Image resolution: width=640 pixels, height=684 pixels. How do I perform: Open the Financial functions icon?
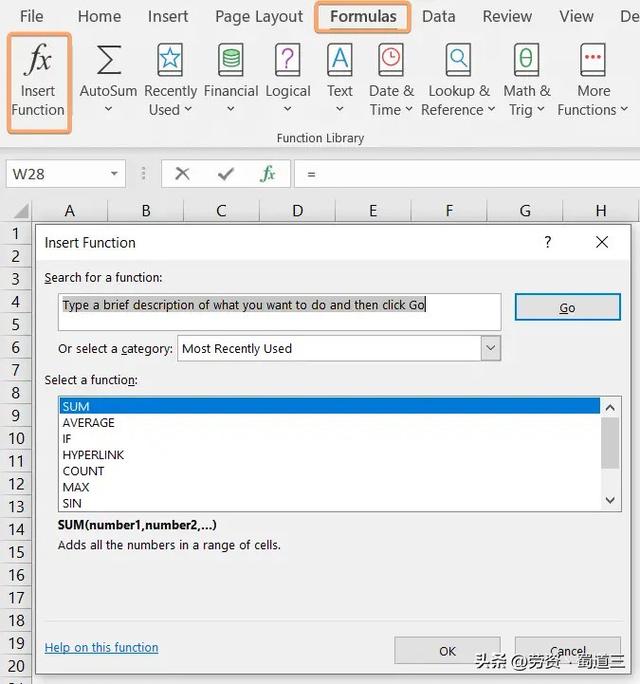(231, 59)
